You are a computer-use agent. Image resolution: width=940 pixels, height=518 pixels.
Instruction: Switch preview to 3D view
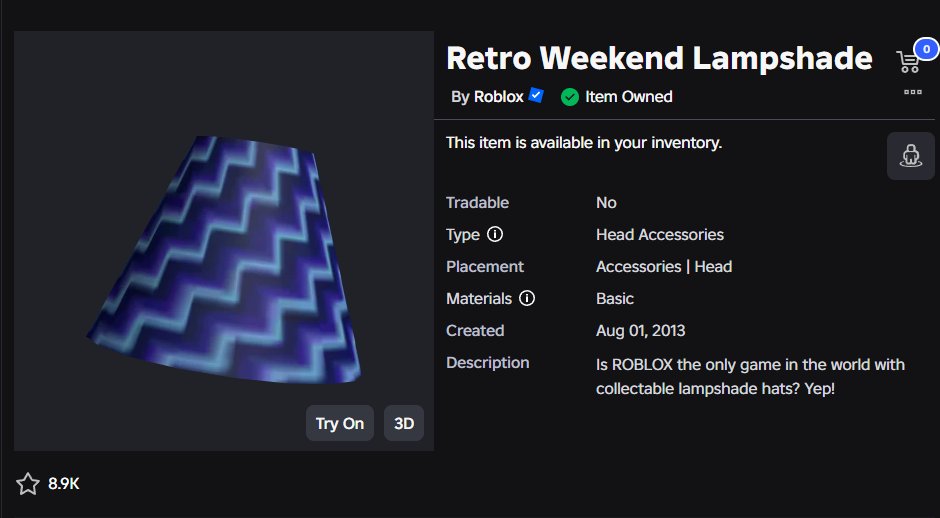(x=404, y=423)
